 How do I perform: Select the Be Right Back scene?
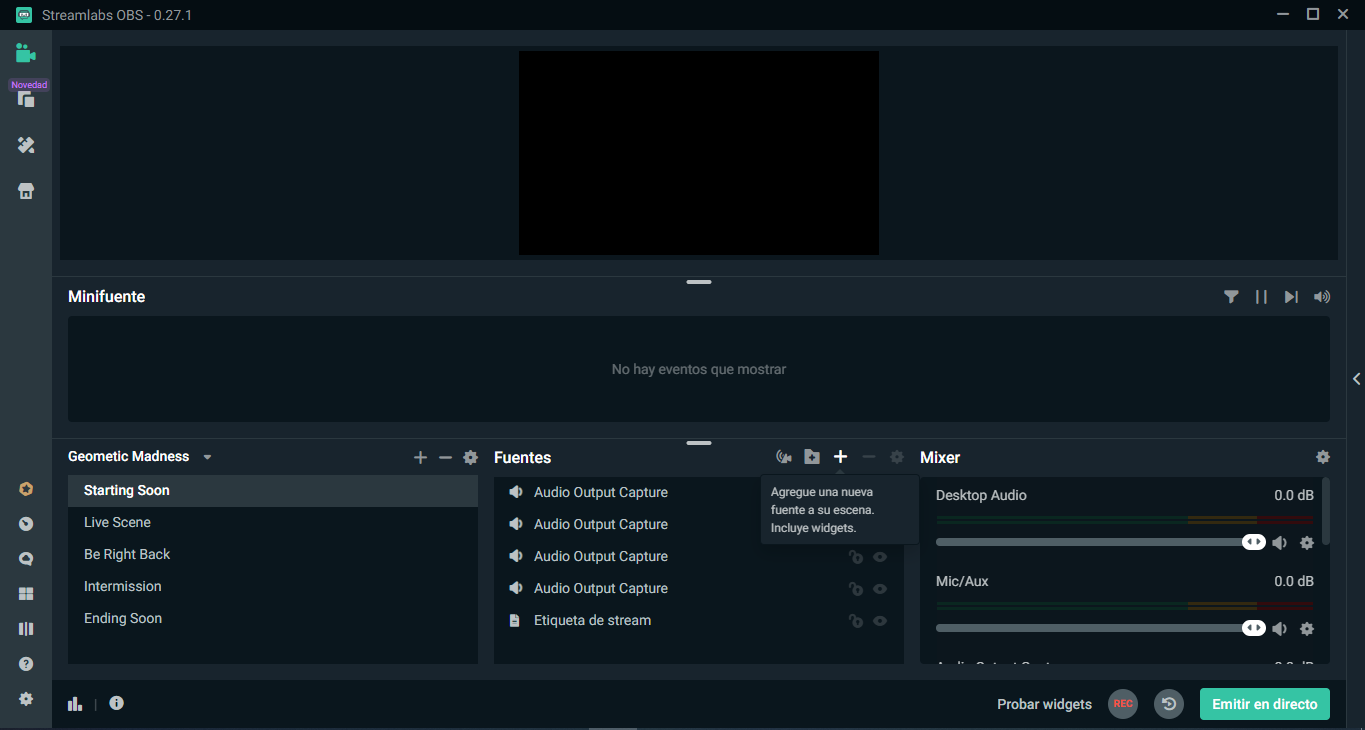point(127,554)
